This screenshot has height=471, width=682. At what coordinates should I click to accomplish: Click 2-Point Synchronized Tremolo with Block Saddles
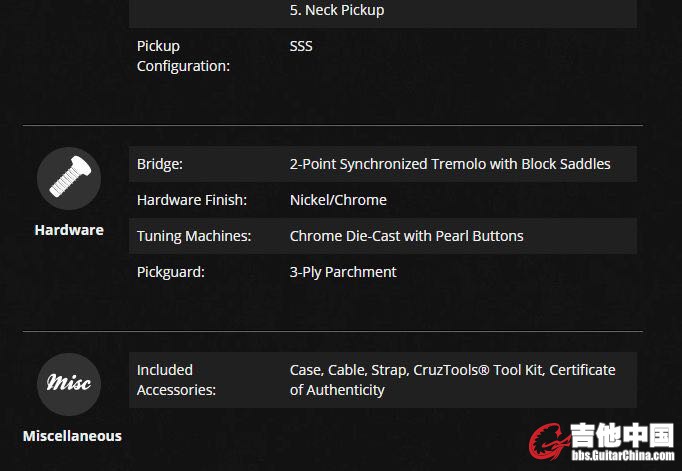pos(450,164)
